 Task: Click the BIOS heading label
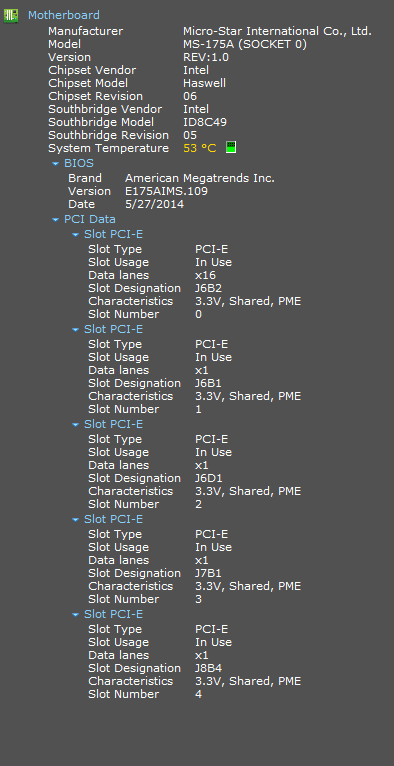point(79,163)
